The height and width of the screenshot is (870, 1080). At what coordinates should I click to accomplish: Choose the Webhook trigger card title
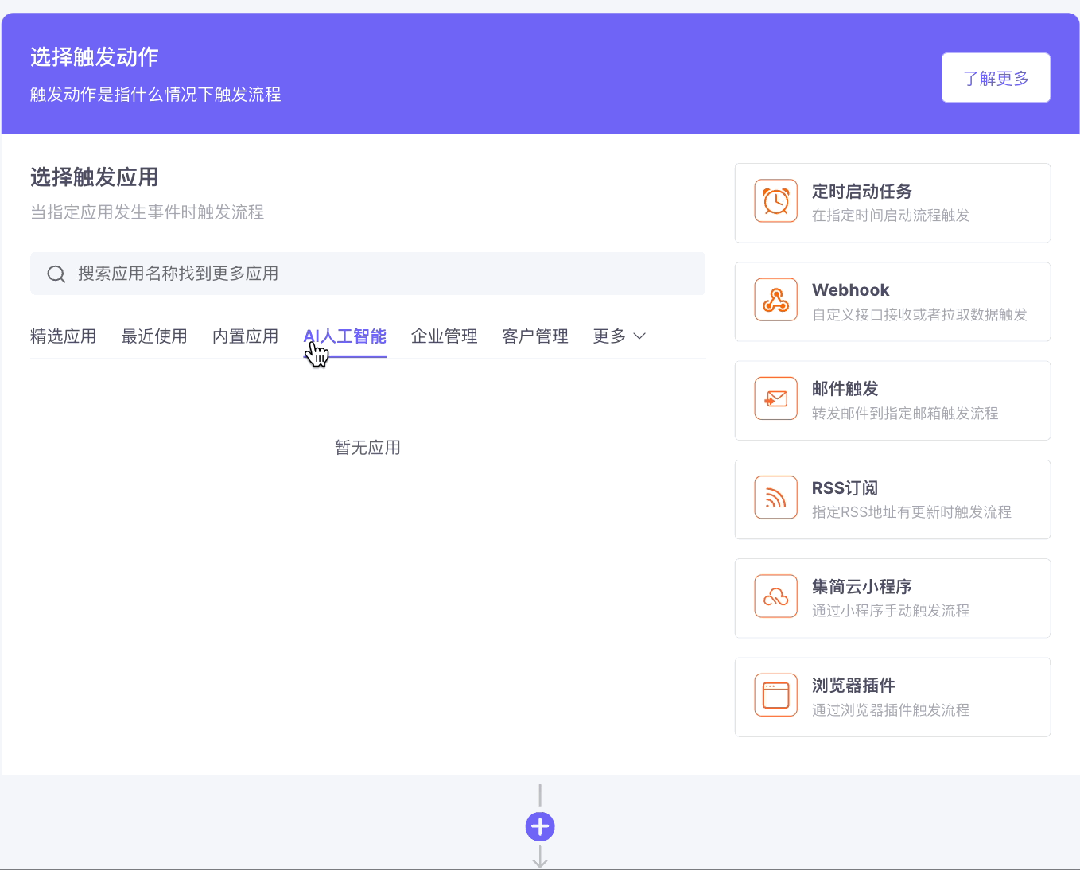tap(851, 290)
